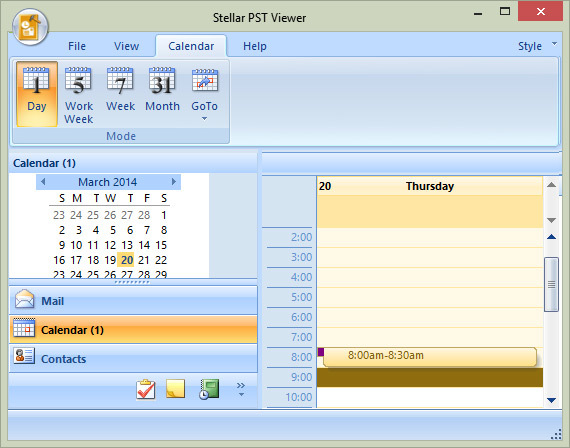
Task: Switch to Work Week view mode
Action: tap(79, 94)
